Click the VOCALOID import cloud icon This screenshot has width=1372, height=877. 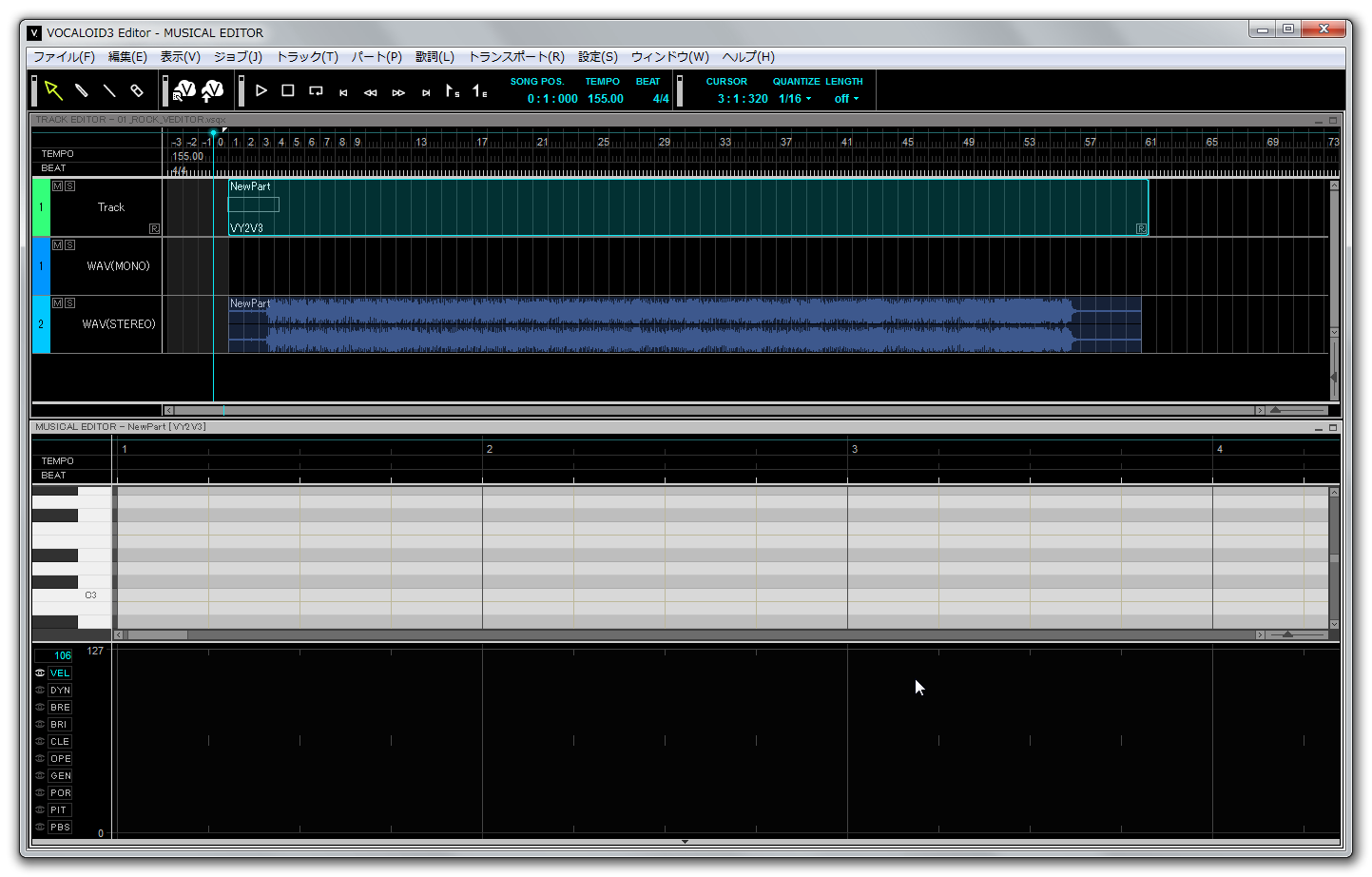pos(184,90)
